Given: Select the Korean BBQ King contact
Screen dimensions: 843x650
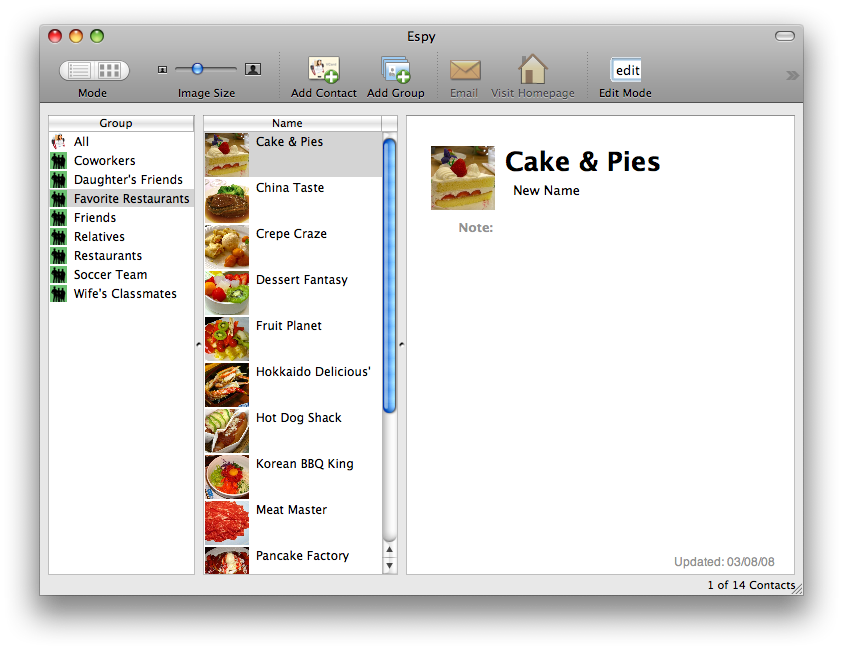Looking at the screenshot, I should coord(293,477).
